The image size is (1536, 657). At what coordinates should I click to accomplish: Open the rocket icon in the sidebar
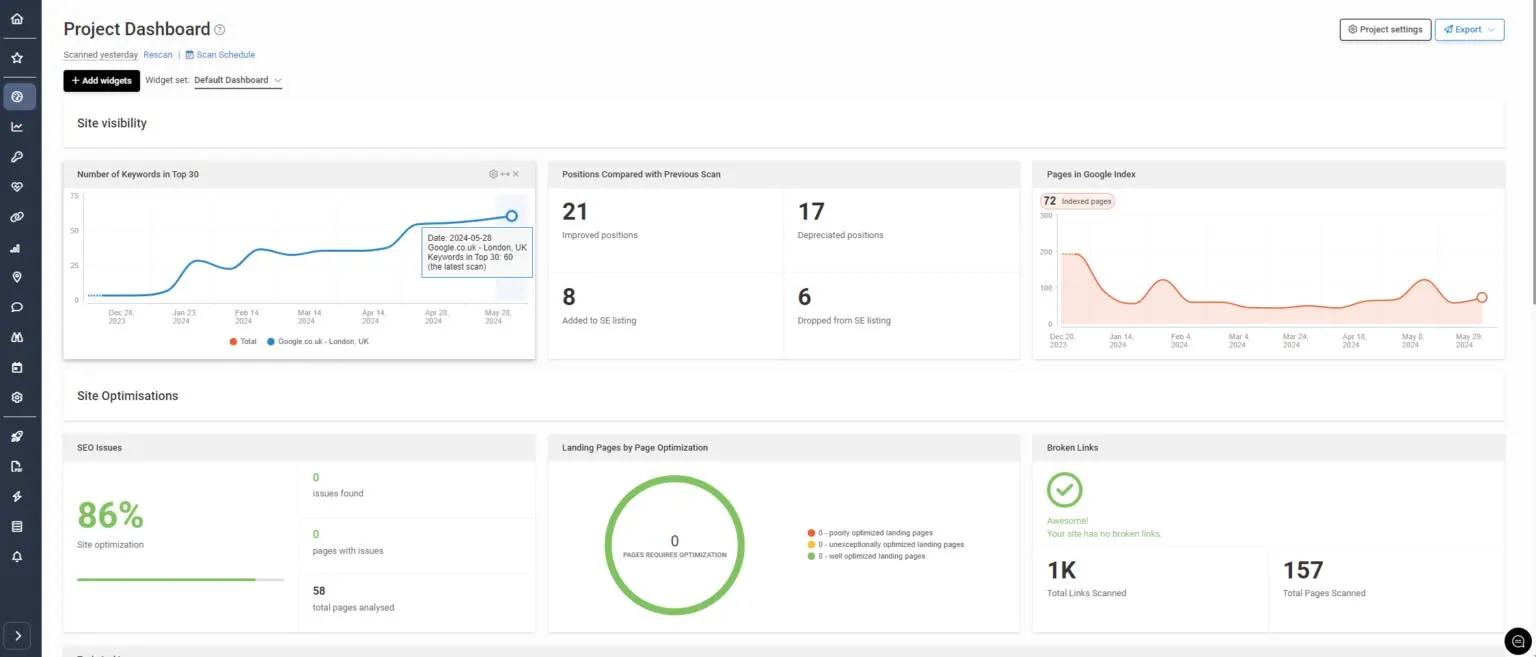click(x=17, y=437)
